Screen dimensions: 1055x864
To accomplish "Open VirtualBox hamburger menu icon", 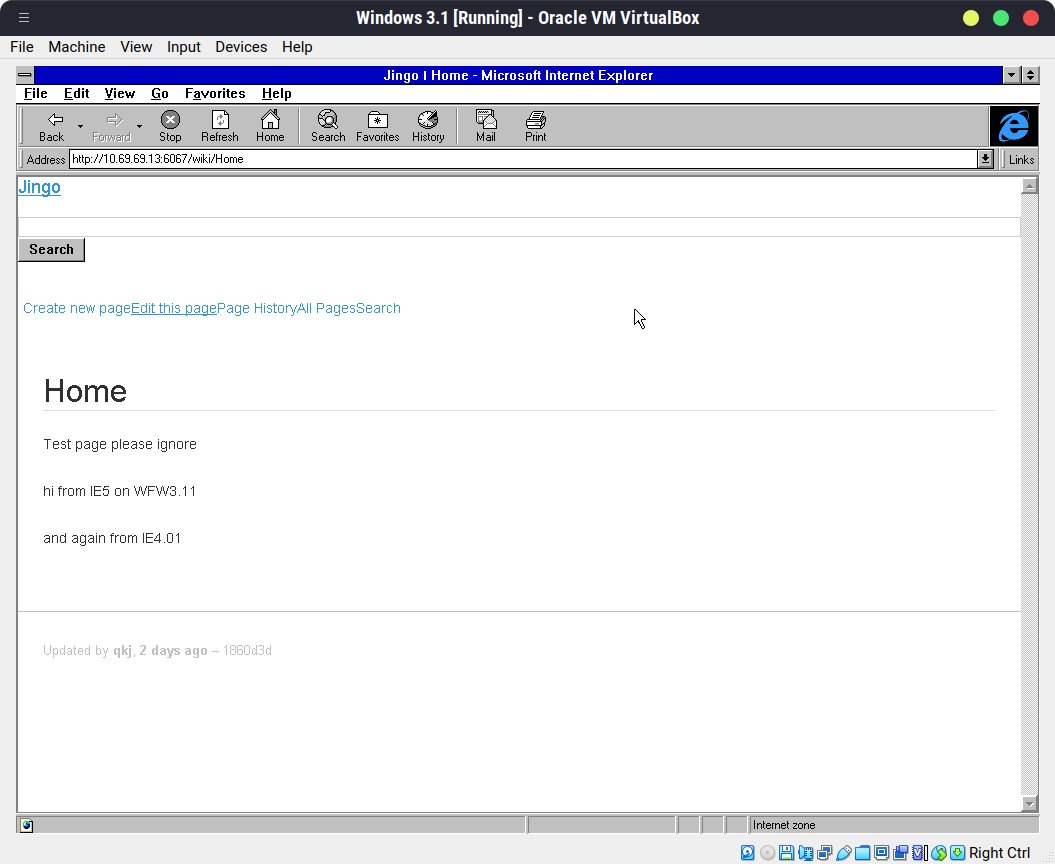I will pyautogui.click(x=24, y=17).
